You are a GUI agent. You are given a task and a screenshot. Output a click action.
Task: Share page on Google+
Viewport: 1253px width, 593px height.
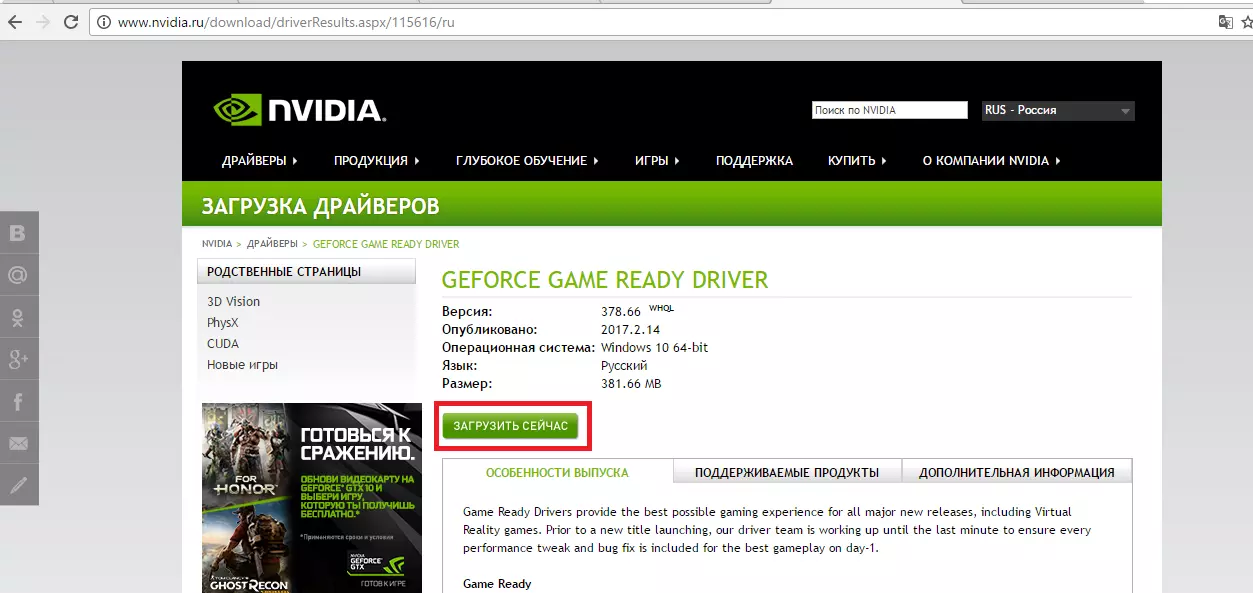(x=18, y=359)
